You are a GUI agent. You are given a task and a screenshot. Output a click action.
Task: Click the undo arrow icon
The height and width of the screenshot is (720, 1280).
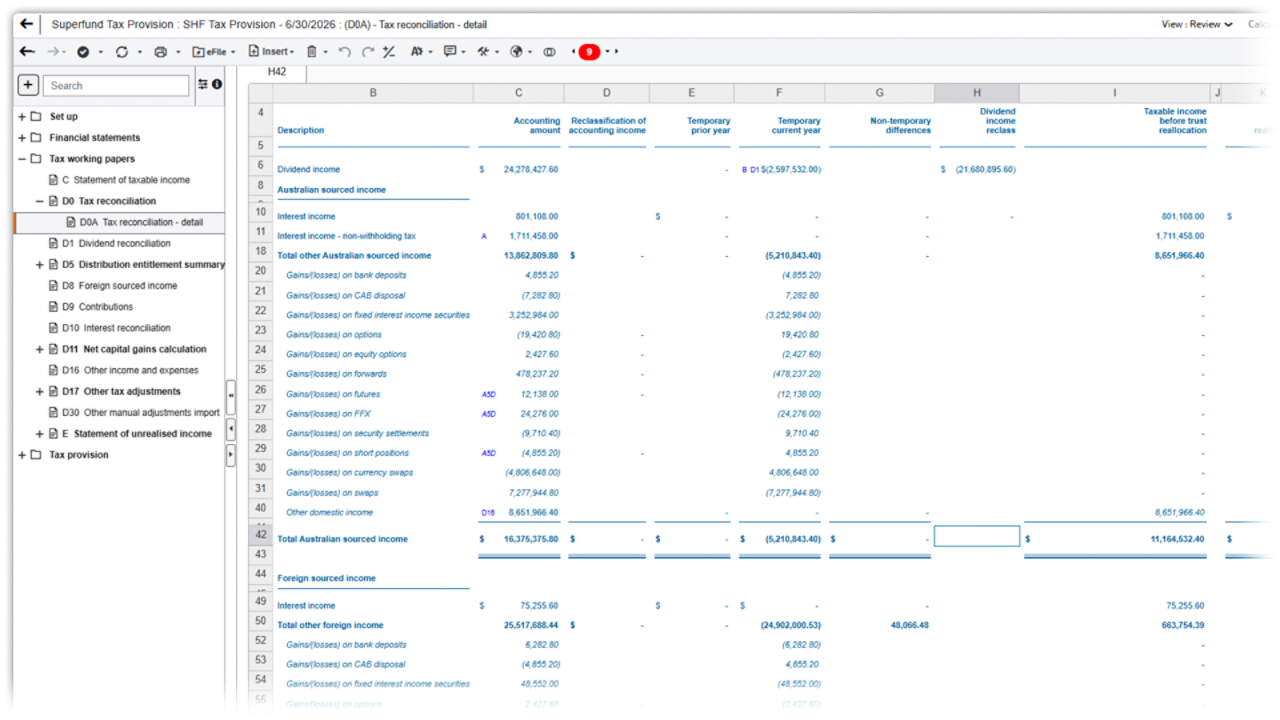pos(344,52)
